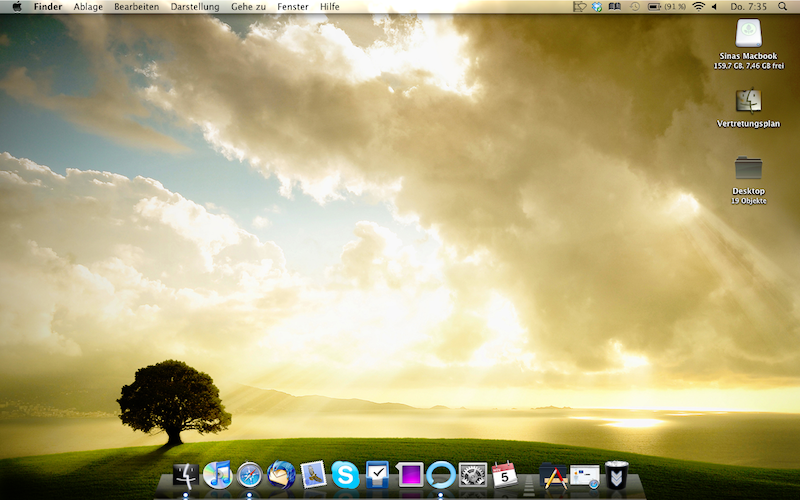The height and width of the screenshot is (500, 800).
Task: Launch iTunes from the Dock
Action: coord(218,475)
